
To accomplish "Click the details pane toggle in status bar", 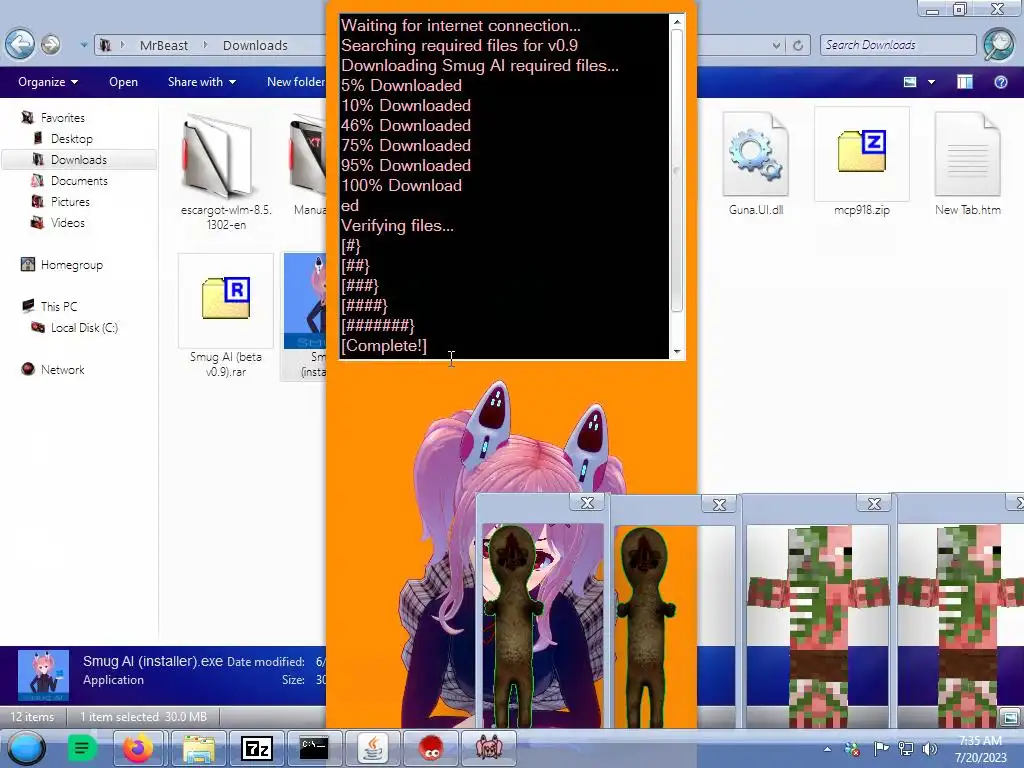I will 1010,718.
